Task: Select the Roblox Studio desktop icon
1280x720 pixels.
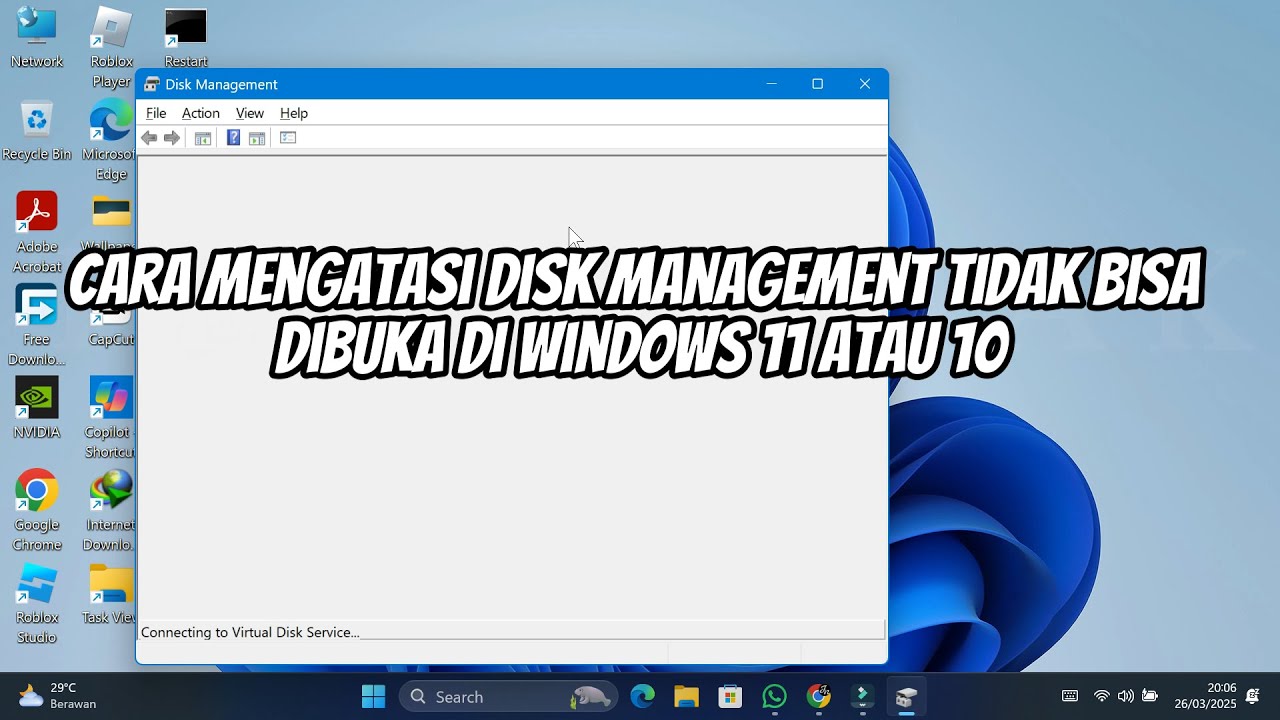Action: pyautogui.click(x=37, y=604)
